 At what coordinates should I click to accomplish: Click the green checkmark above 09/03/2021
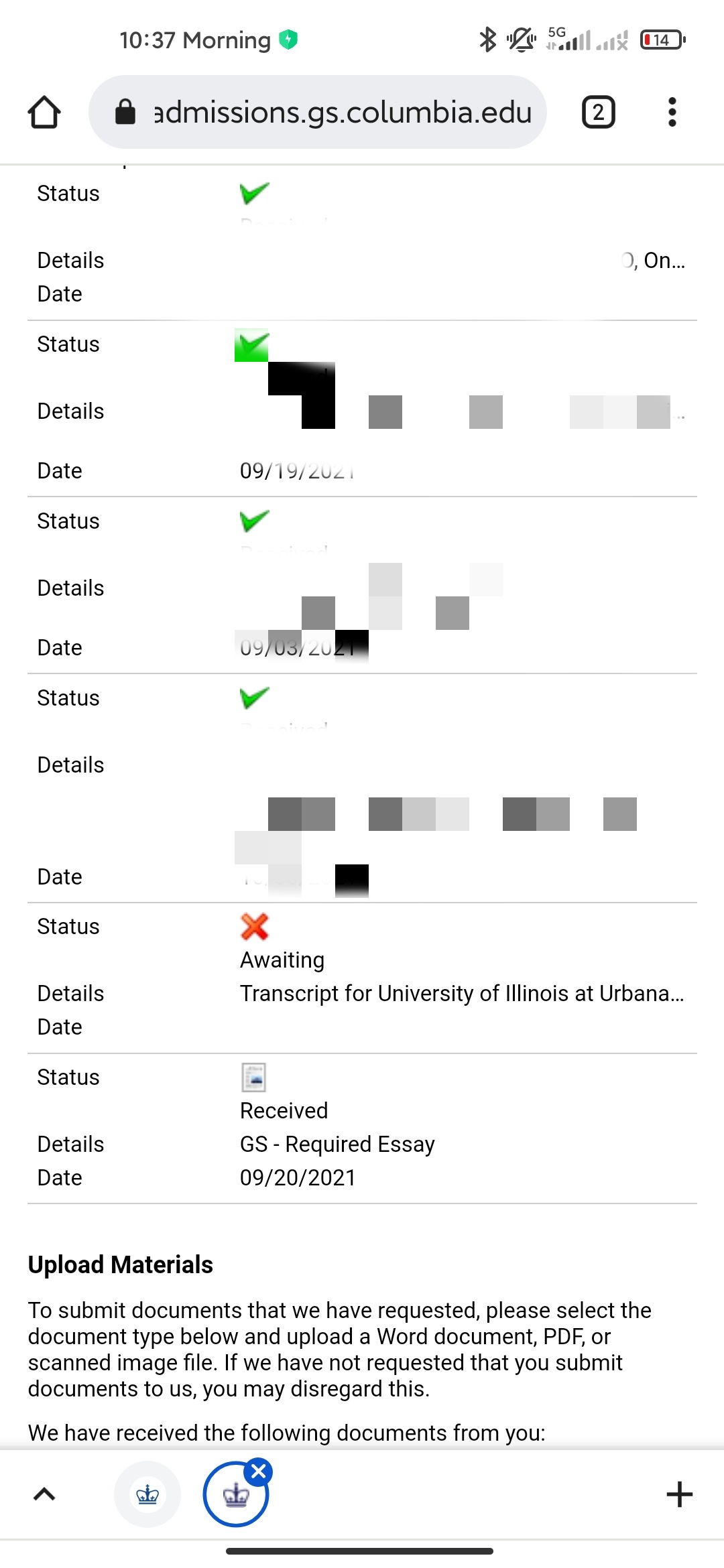tap(254, 521)
